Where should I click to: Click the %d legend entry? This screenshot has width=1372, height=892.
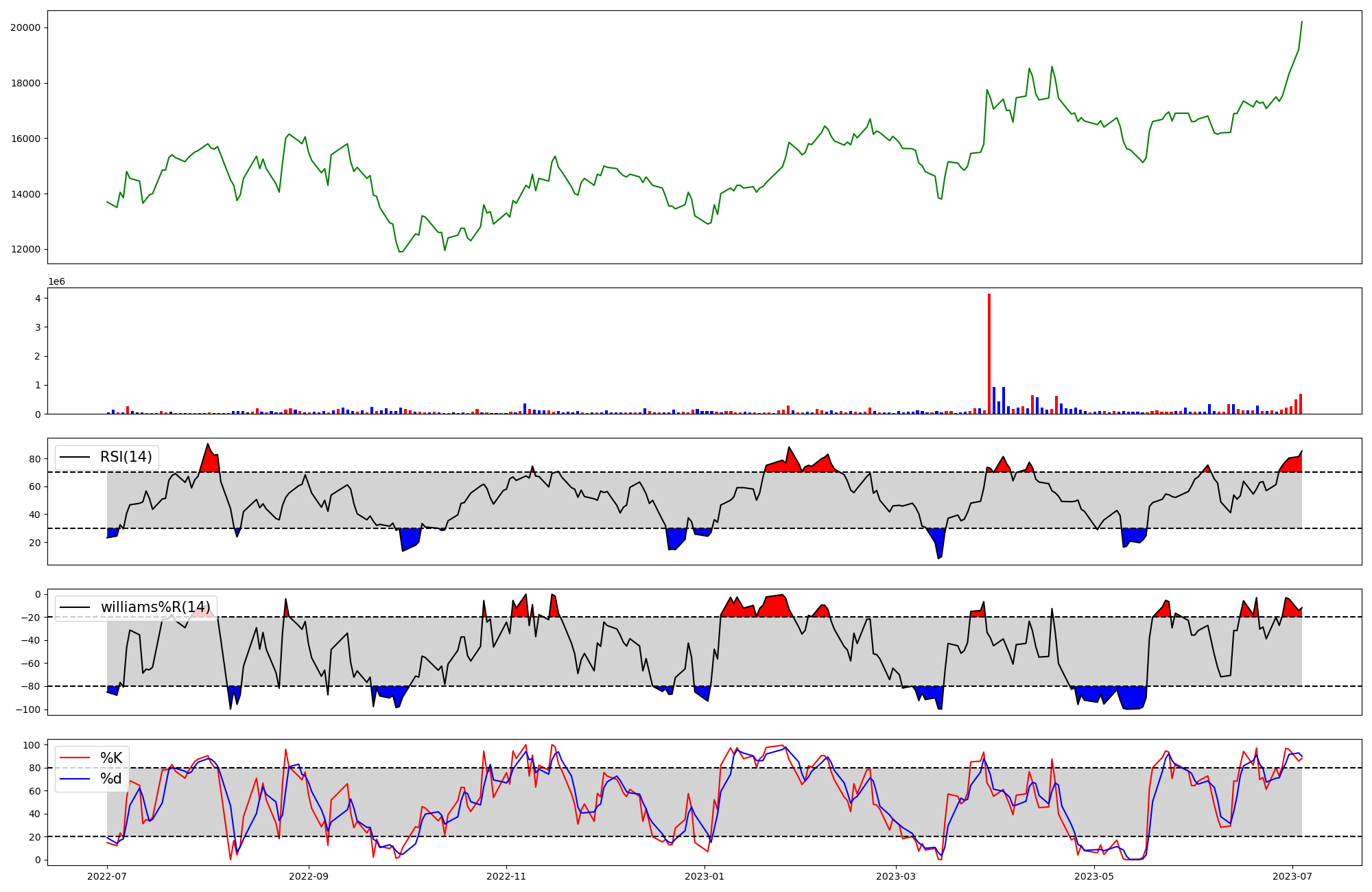coord(111,779)
